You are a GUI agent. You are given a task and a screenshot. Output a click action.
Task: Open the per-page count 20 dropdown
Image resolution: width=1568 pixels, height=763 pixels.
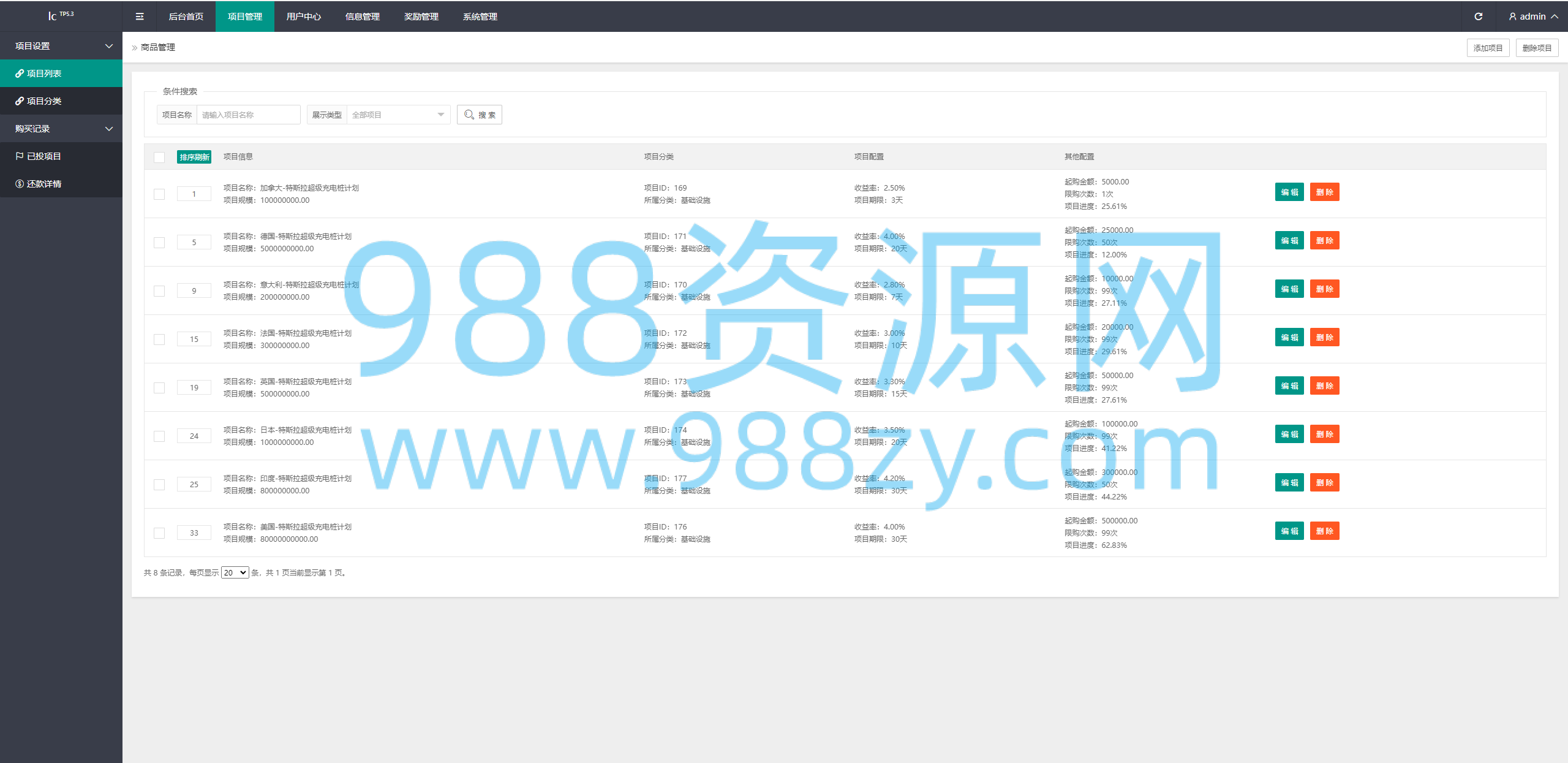pyautogui.click(x=235, y=572)
